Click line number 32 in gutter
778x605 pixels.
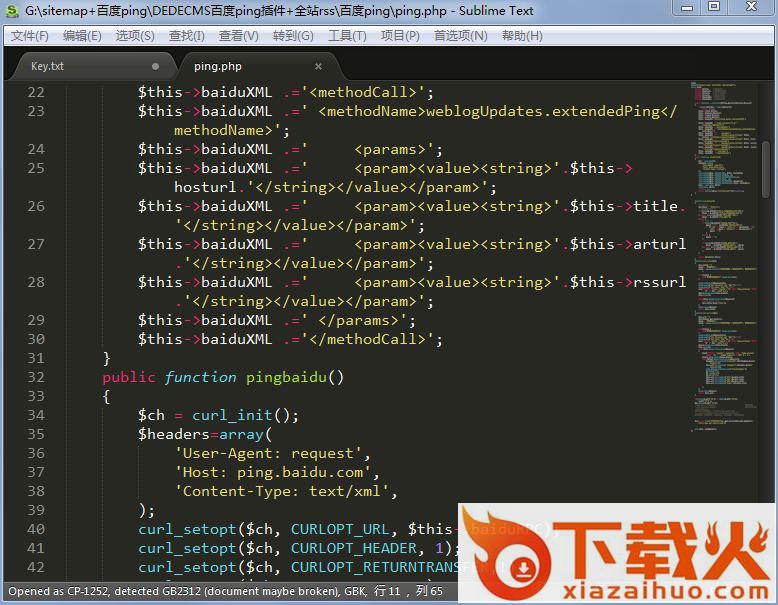click(x=36, y=377)
